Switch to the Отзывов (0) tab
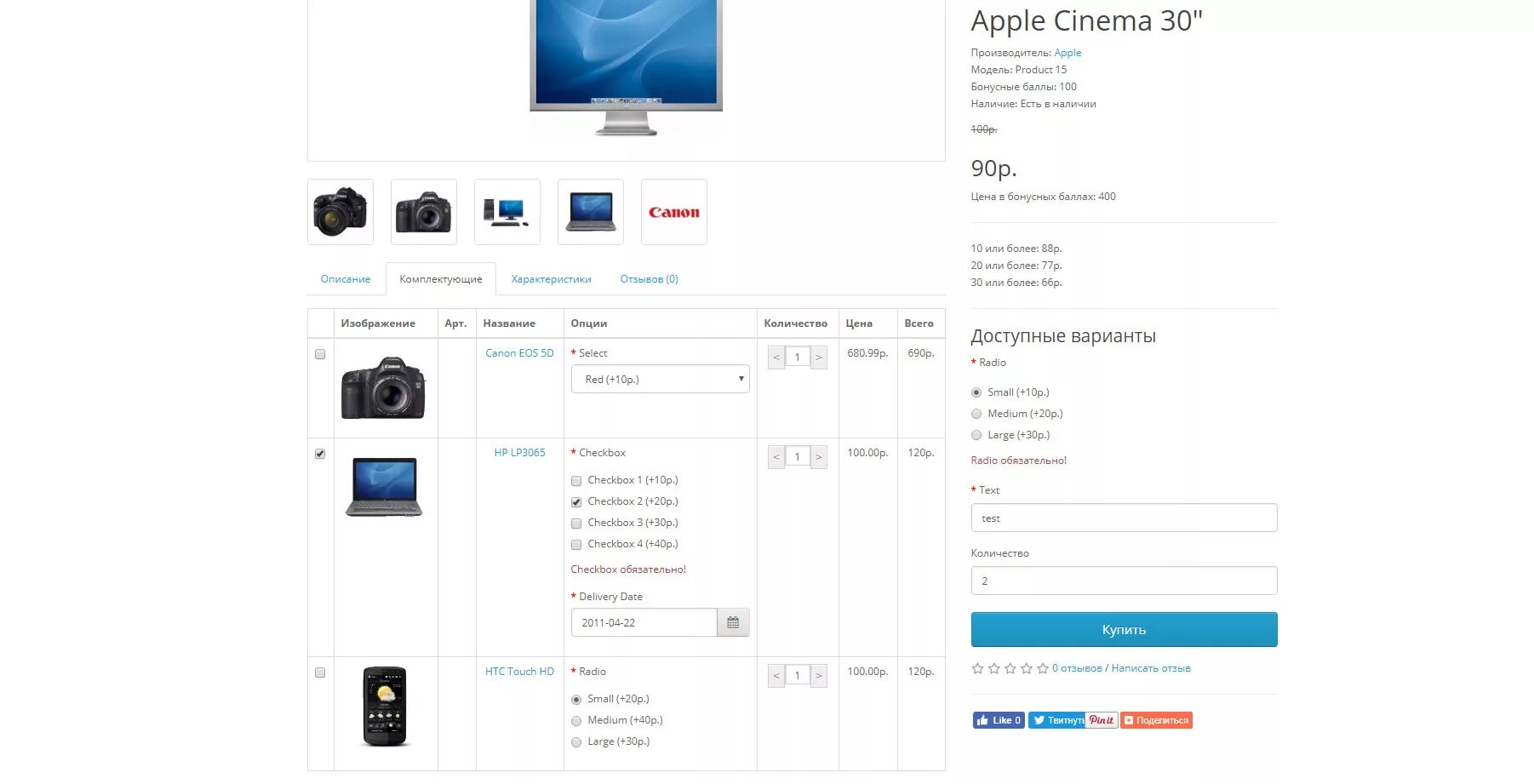The height and width of the screenshot is (784, 1534). tap(650, 279)
